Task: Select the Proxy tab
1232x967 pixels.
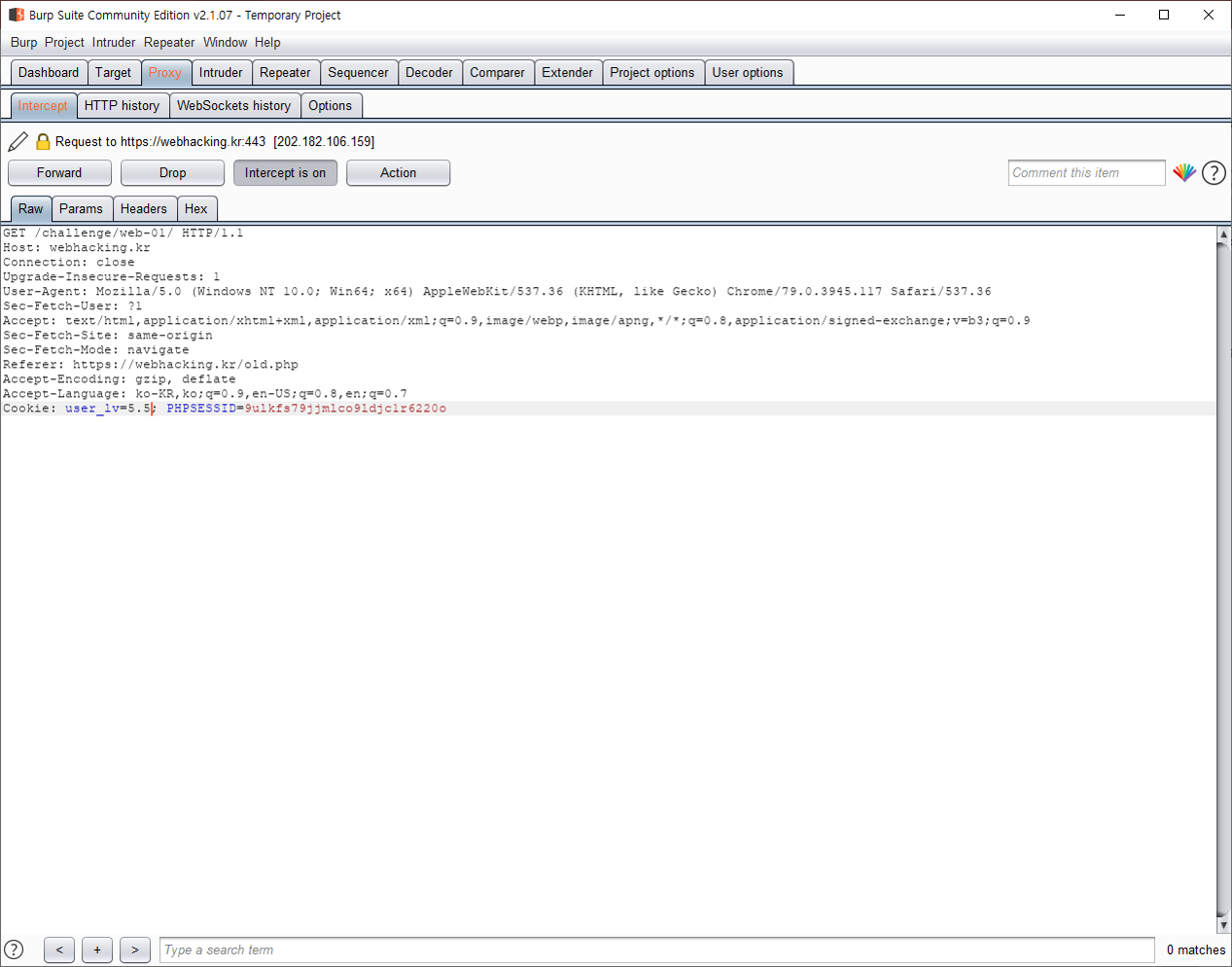Action: [x=165, y=73]
